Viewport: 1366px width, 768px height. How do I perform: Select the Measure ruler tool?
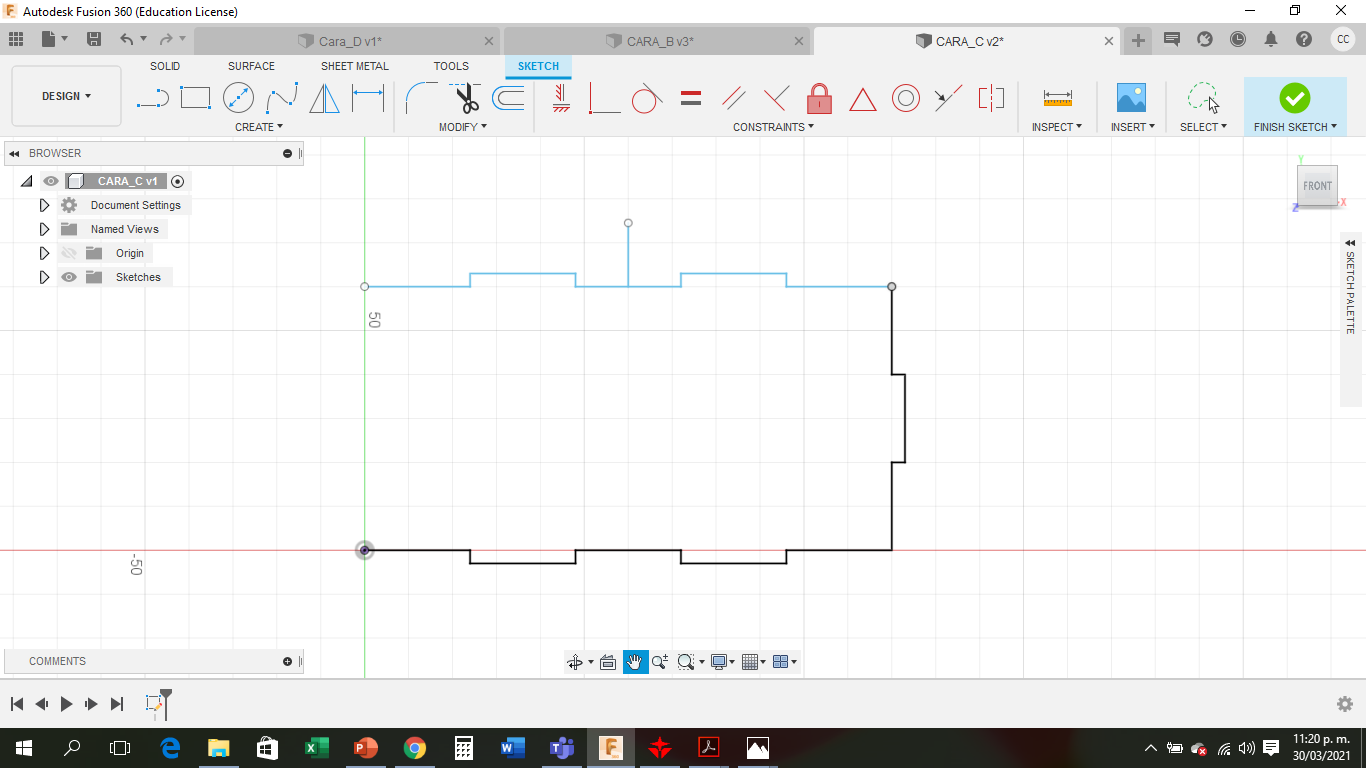(1057, 98)
